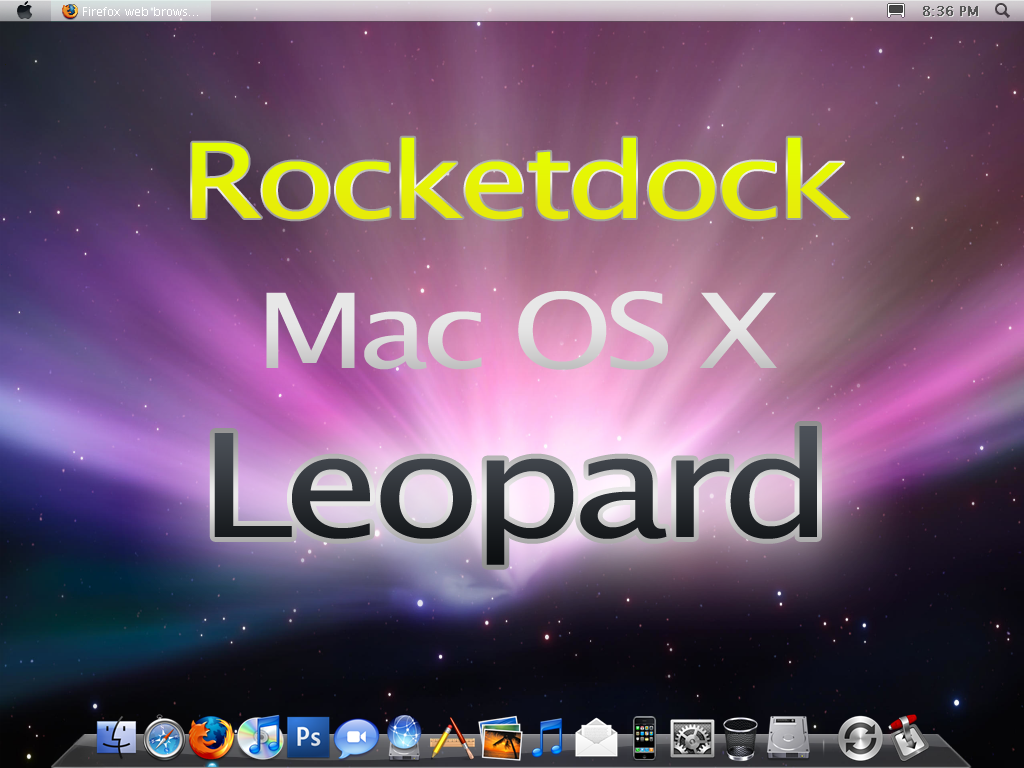Open the Trash from the dock

pyautogui.click(x=740, y=740)
